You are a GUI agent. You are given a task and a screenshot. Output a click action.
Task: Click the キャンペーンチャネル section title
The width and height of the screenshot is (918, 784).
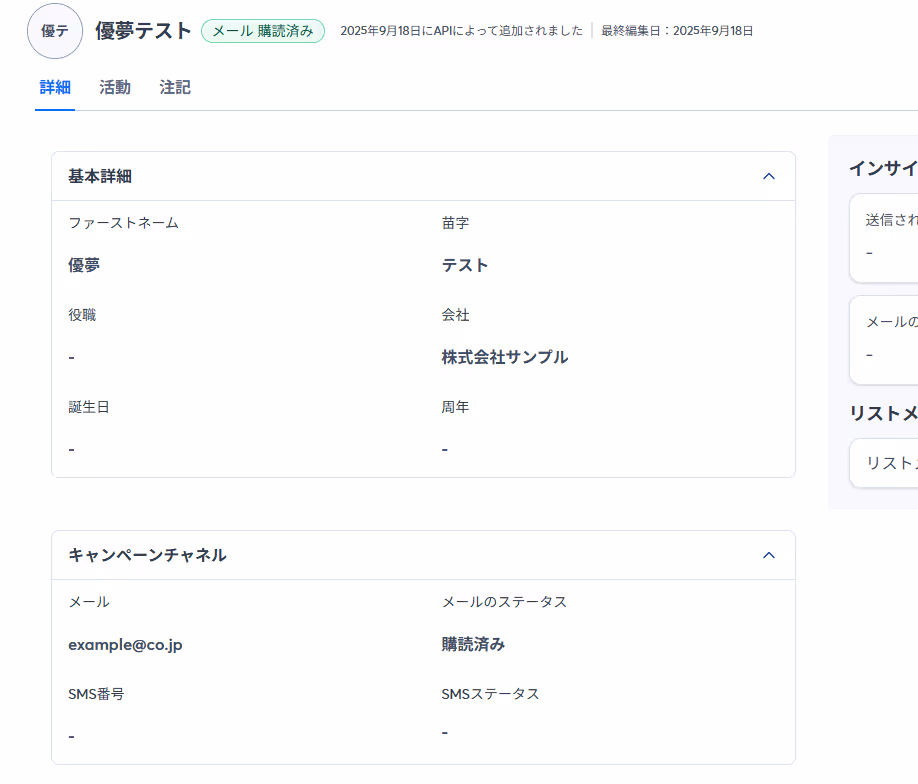coord(148,555)
